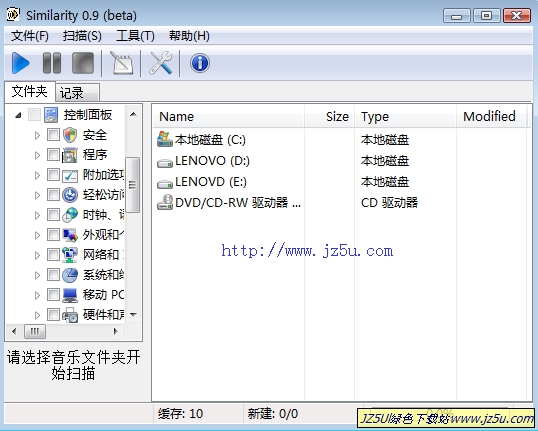The height and width of the screenshot is (431, 538).
Task: Expand the 外观和 tree node
Action: pyautogui.click(x=37, y=235)
